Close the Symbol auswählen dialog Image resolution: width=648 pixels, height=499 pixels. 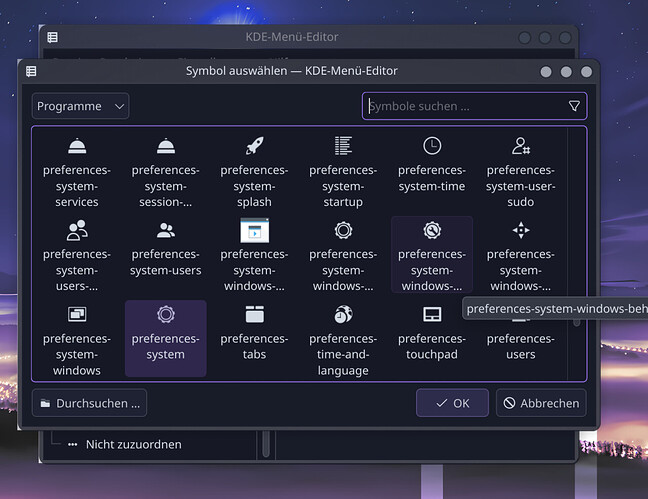pos(586,72)
